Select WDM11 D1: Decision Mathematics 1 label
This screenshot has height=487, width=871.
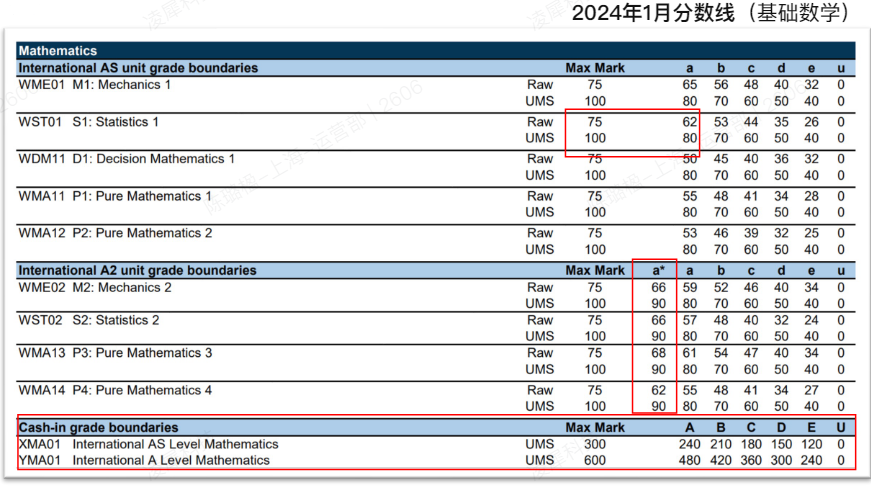[127, 159]
